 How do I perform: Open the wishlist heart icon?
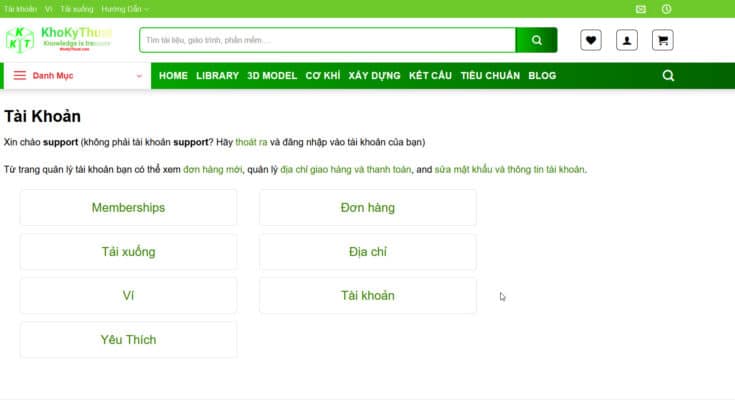point(591,40)
